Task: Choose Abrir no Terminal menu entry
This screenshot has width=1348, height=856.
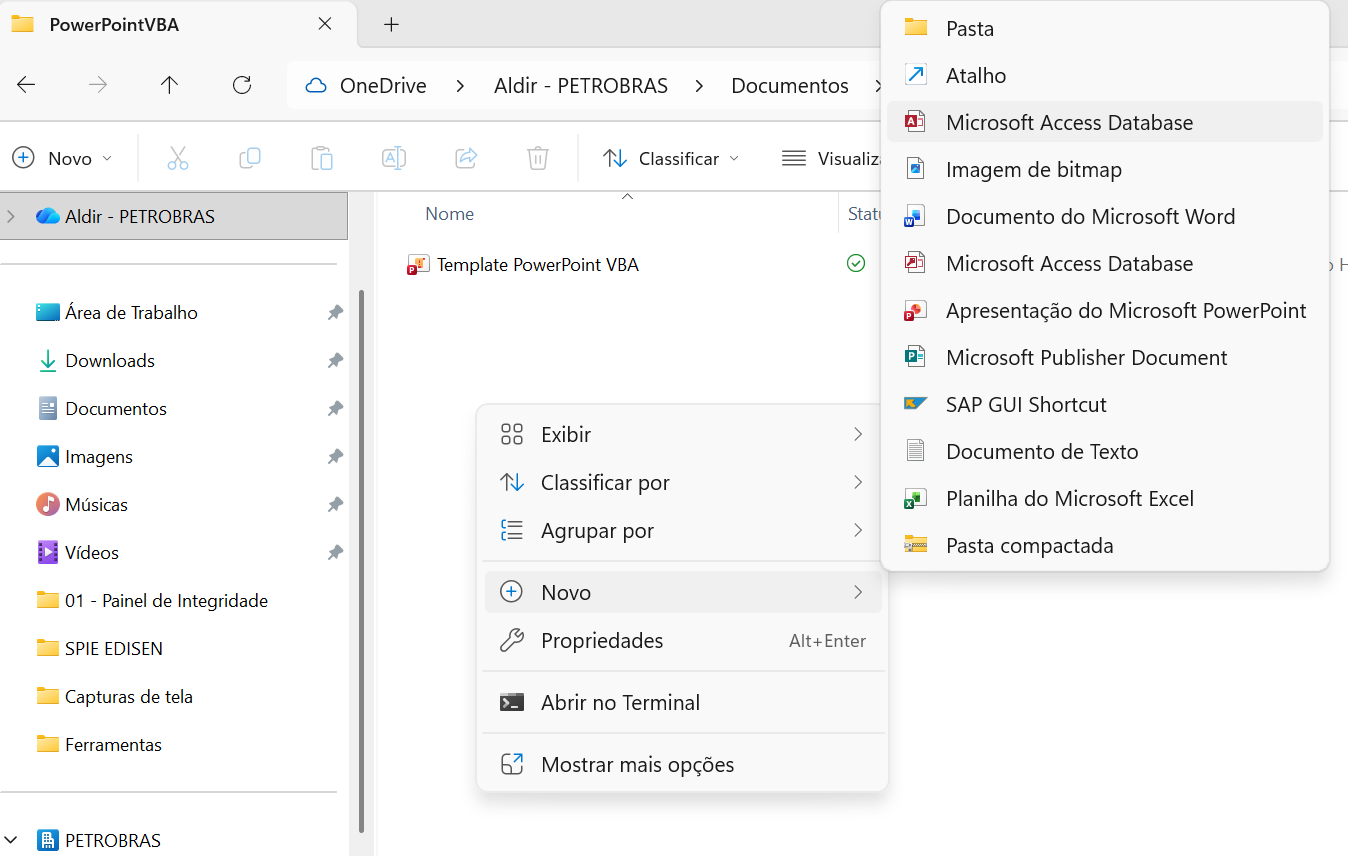Action: [620, 702]
